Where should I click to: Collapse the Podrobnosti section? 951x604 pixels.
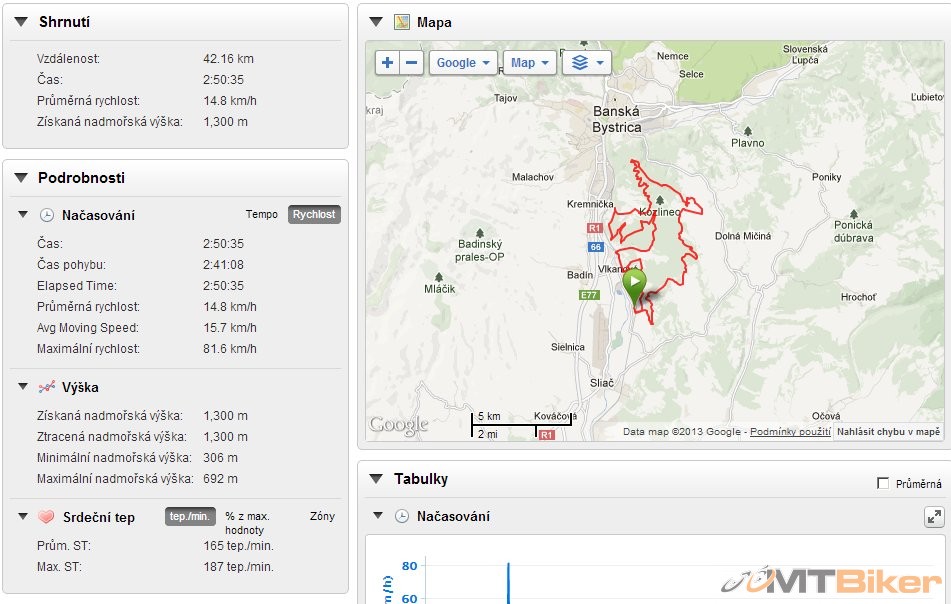tap(21, 178)
